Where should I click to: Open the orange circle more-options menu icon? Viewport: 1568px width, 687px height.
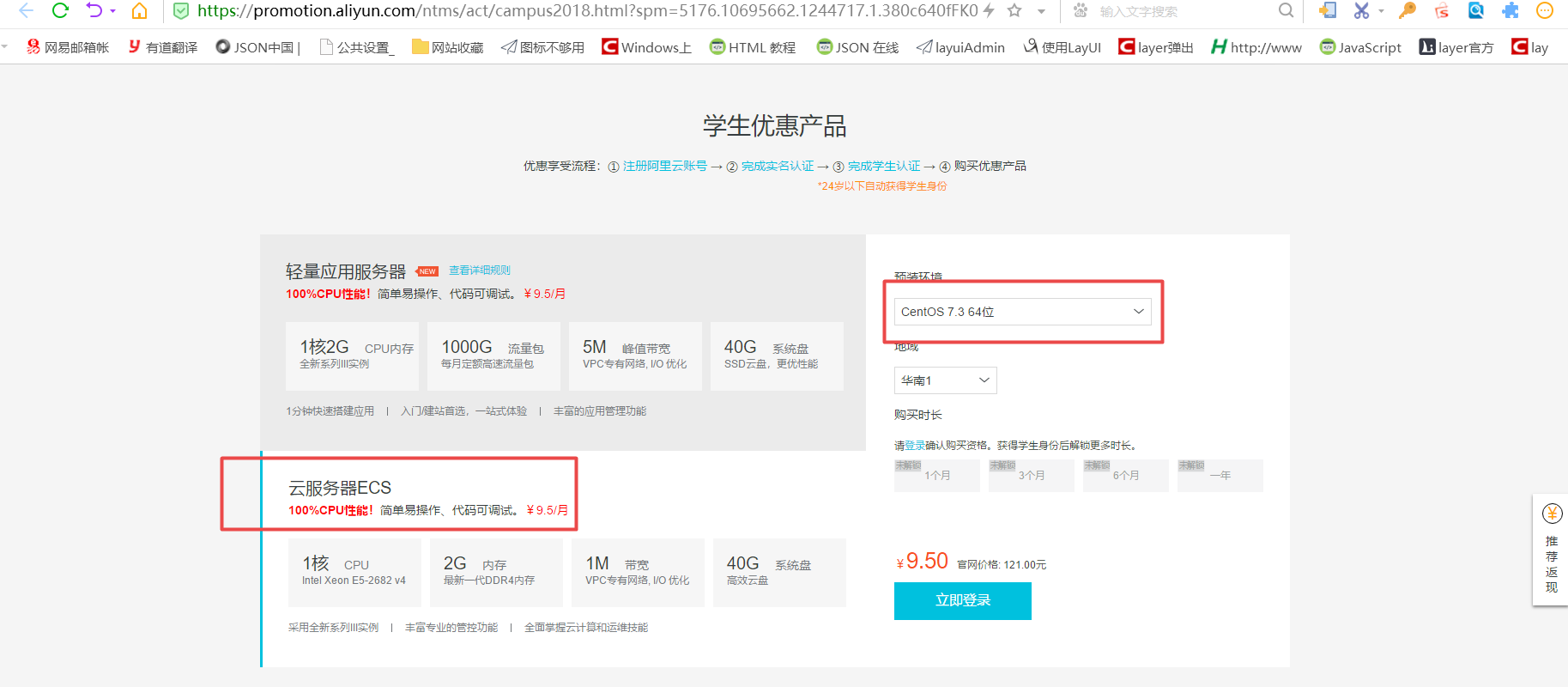(x=1545, y=10)
